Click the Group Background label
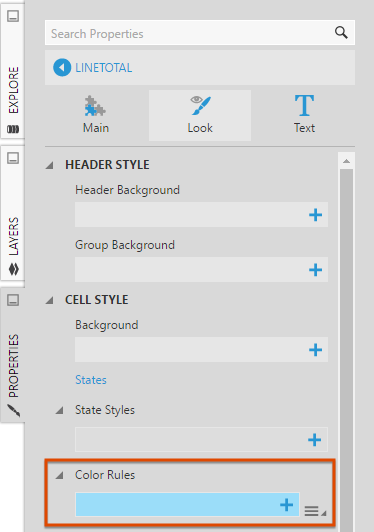Image resolution: width=374 pixels, height=532 pixels. click(x=125, y=245)
